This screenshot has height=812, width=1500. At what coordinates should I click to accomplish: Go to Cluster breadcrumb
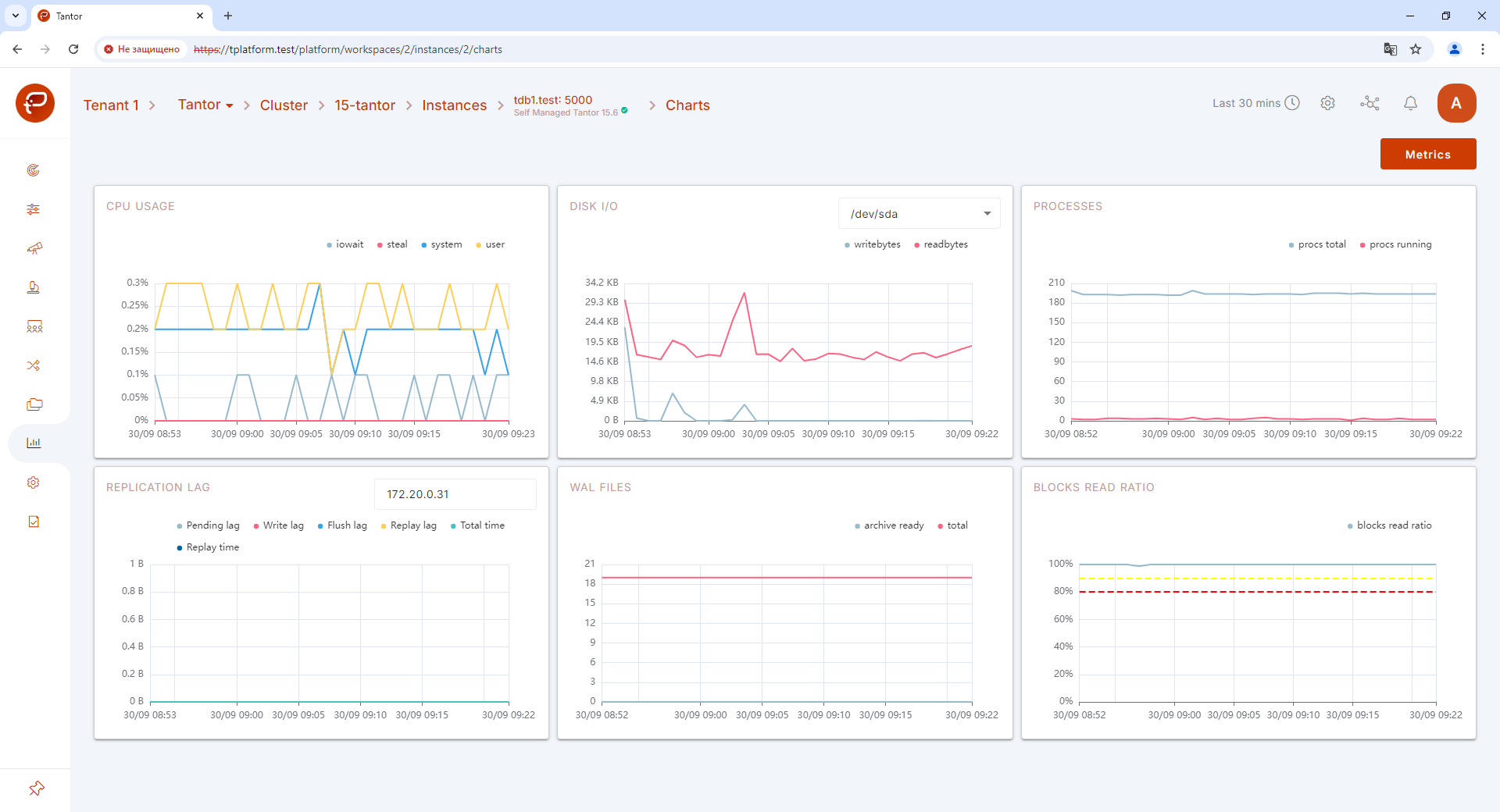(x=284, y=105)
